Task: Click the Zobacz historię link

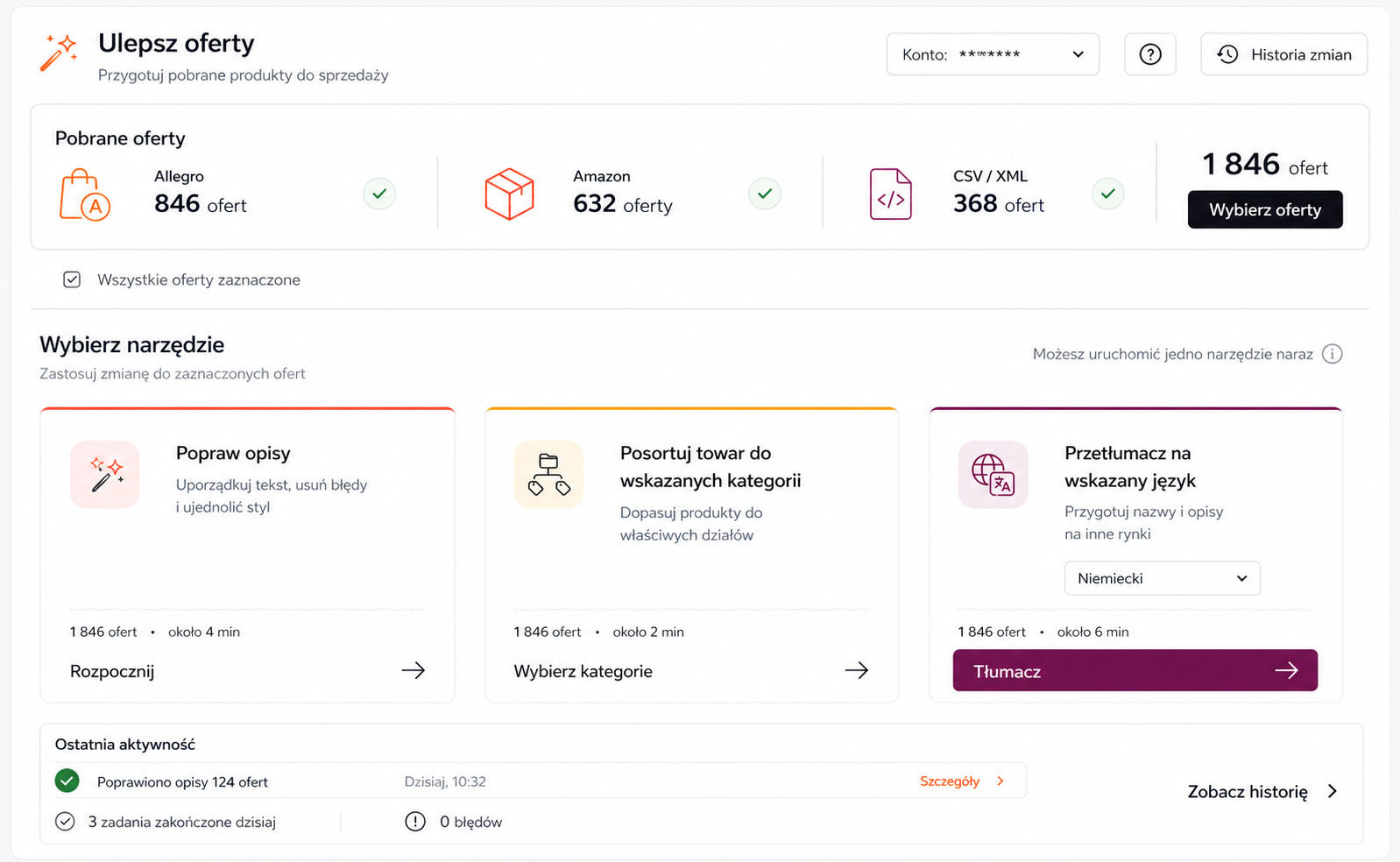Action: click(x=1248, y=792)
